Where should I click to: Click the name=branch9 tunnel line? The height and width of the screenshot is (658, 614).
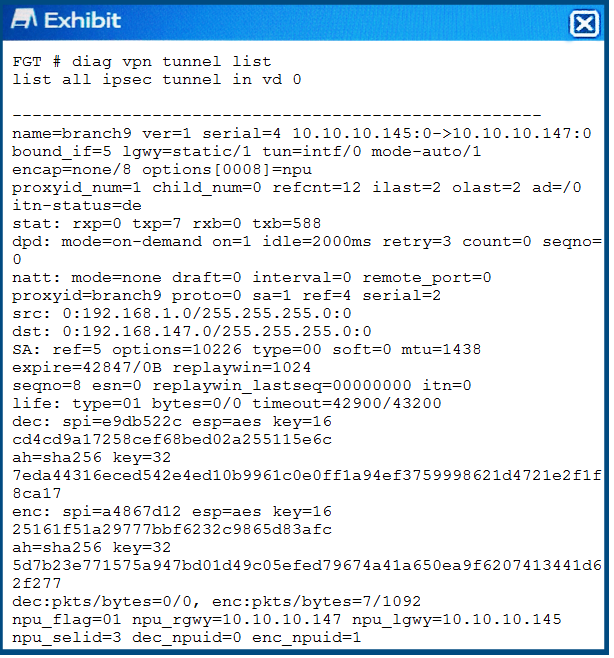tap(302, 133)
